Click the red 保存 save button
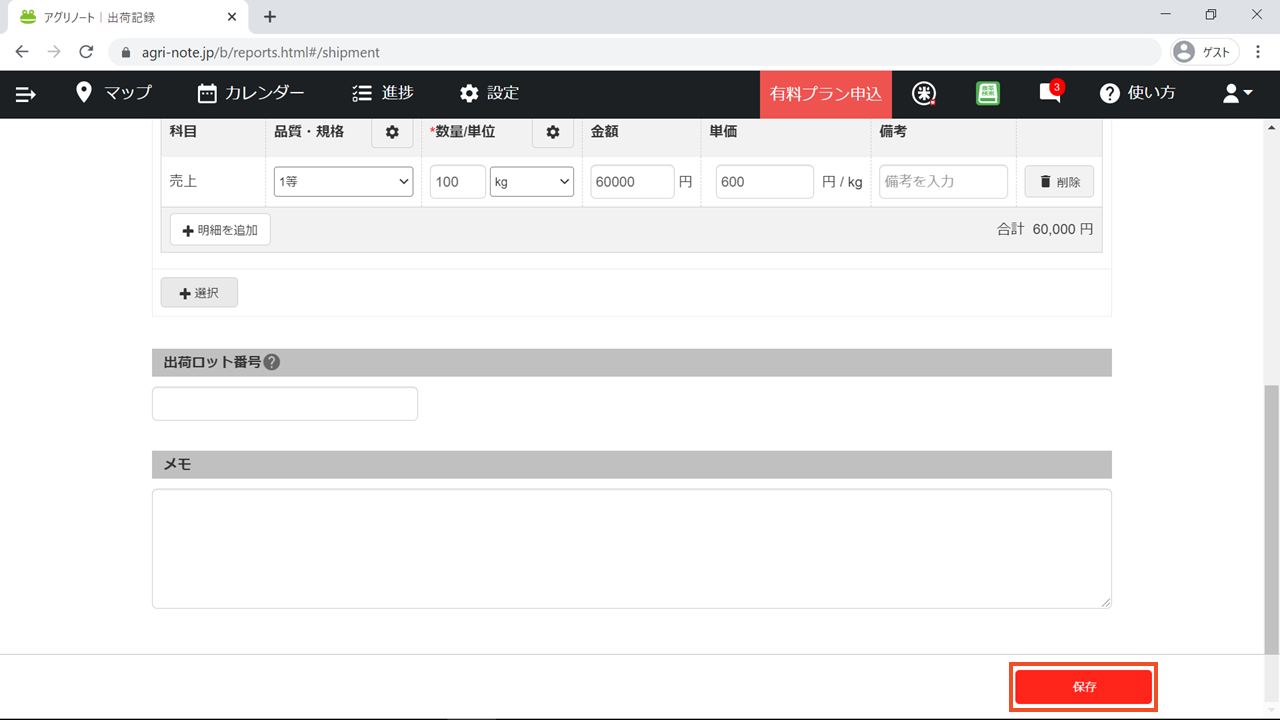Viewport: 1280px width, 720px height. point(1084,687)
